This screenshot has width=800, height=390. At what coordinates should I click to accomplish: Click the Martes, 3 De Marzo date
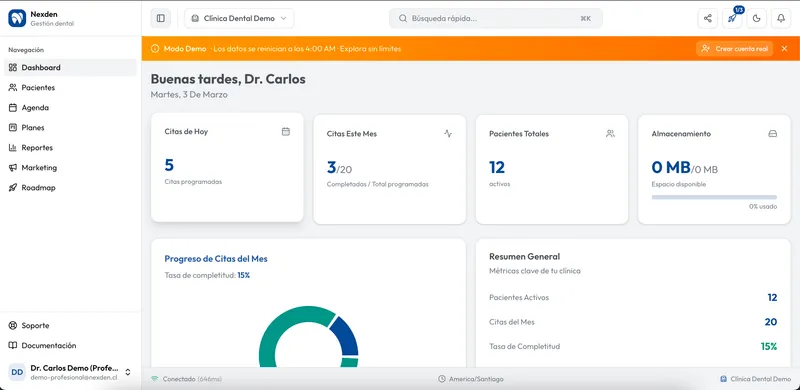pos(189,94)
